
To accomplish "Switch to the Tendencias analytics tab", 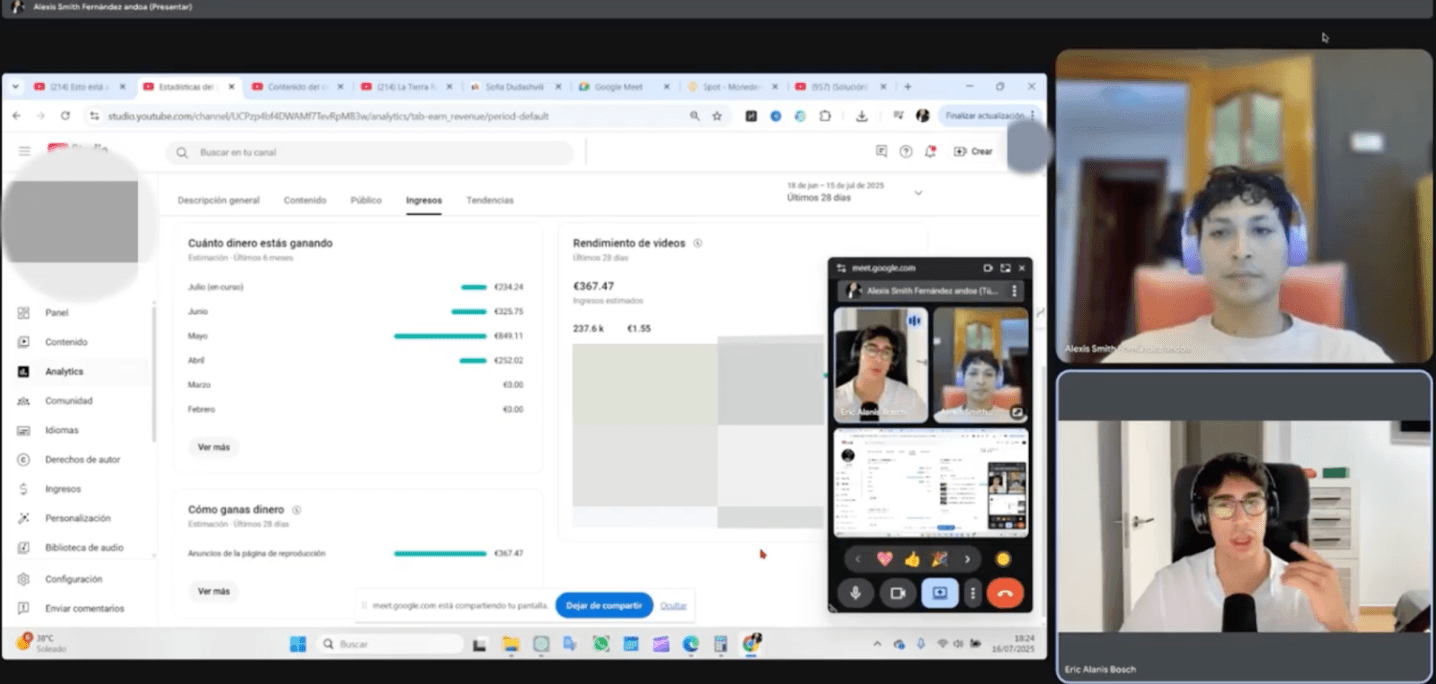I will coord(489,200).
